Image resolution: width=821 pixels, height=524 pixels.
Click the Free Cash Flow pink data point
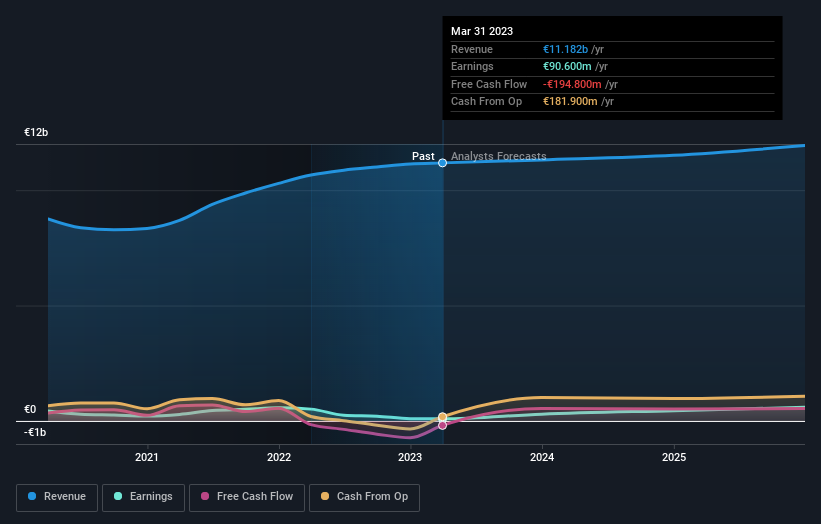coord(442,426)
